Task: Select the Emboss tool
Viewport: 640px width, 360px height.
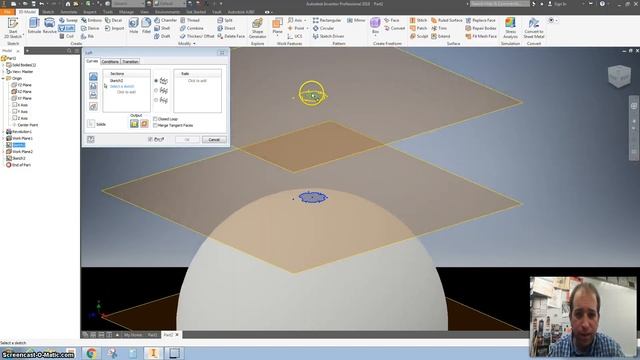Action: (91, 20)
